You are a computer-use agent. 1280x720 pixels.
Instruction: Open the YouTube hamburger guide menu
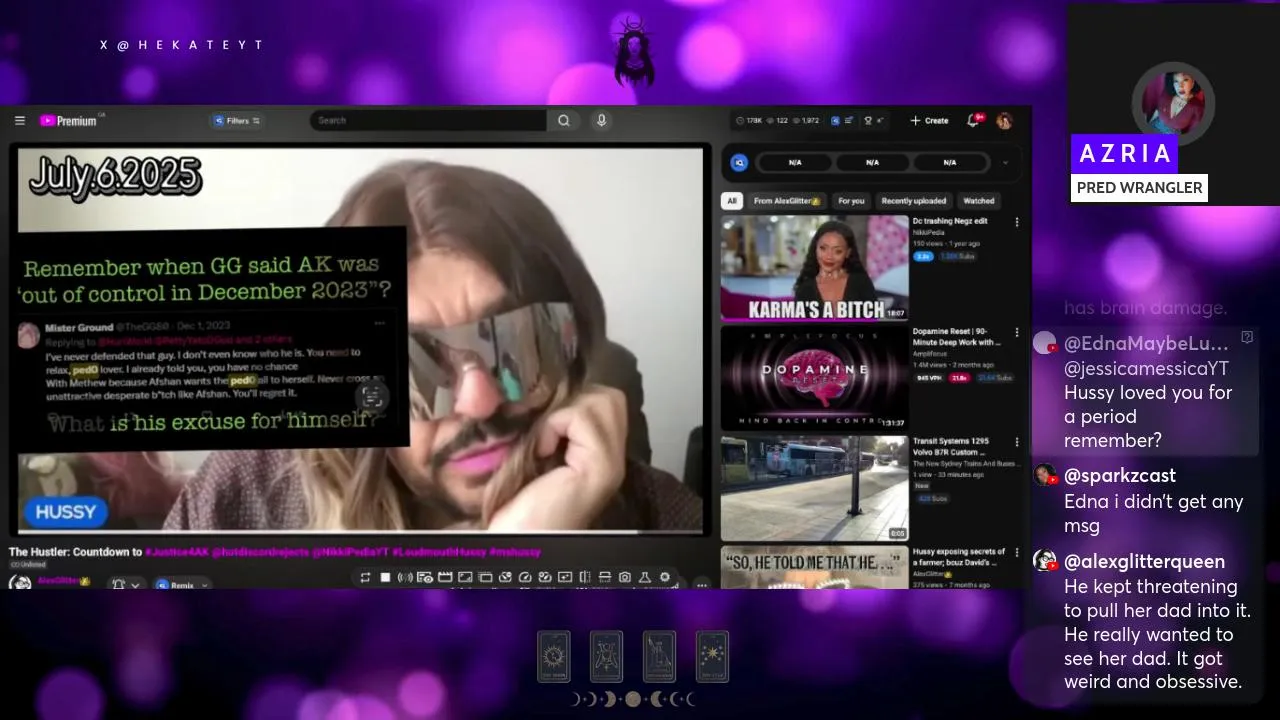coord(19,120)
